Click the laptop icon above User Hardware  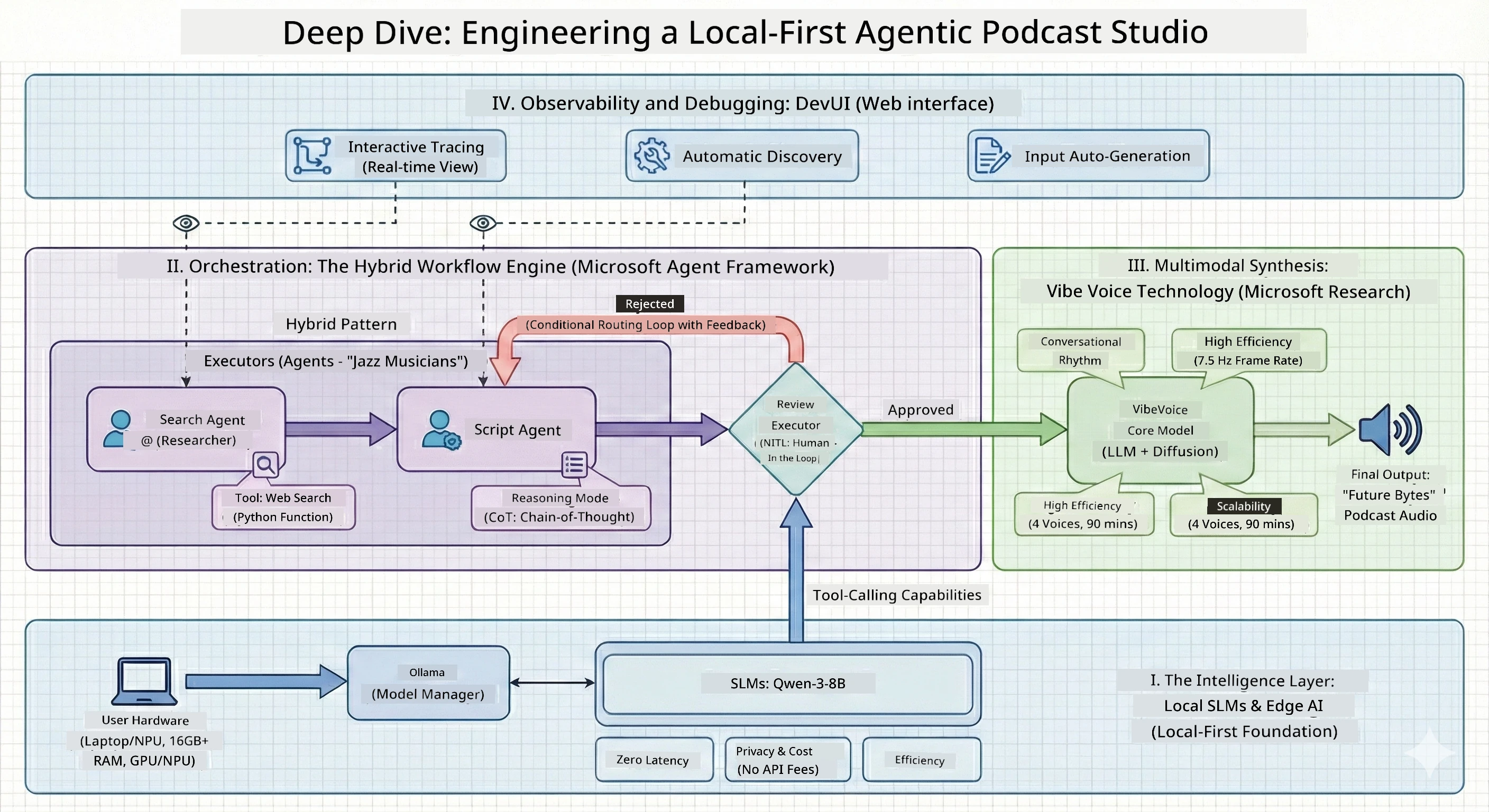click(144, 681)
